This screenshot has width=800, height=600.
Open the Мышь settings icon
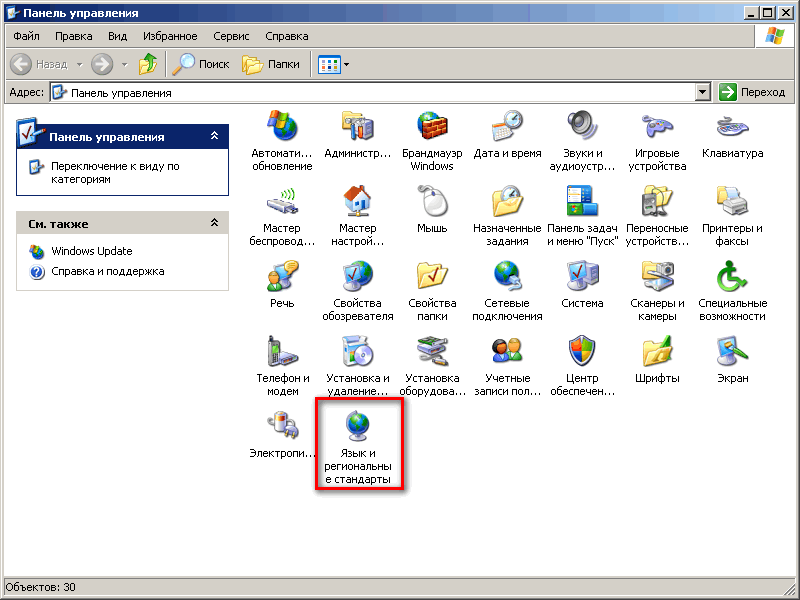pos(432,203)
